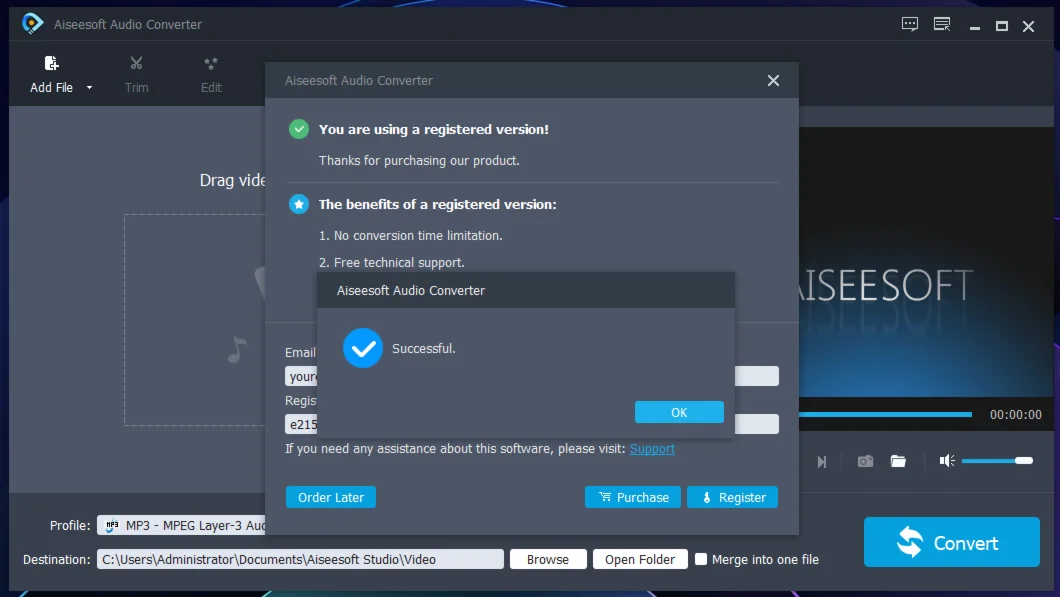Maximize the main application window
This screenshot has height=597, width=1060.
(x=1002, y=26)
